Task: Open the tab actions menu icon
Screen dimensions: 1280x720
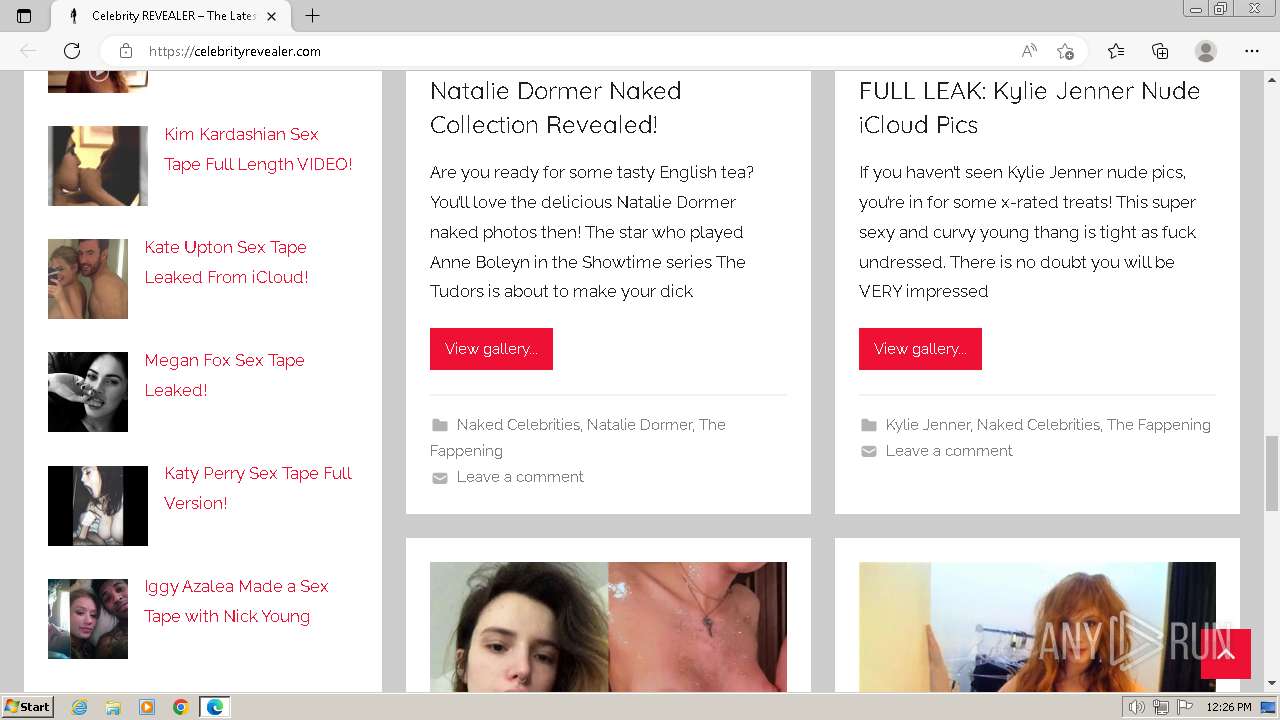Action: point(24,16)
